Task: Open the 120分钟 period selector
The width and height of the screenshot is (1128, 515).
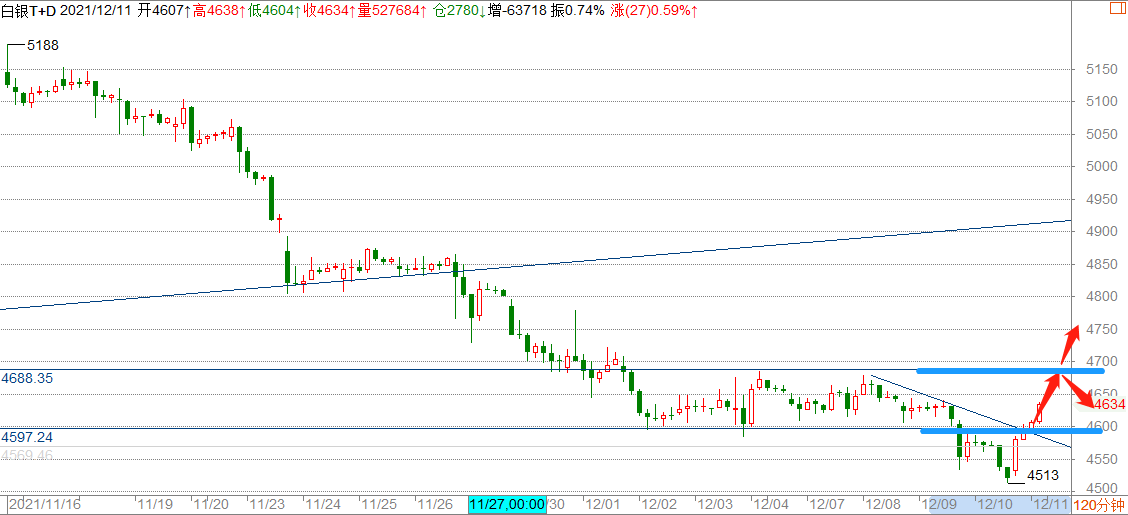Action: [1099, 506]
